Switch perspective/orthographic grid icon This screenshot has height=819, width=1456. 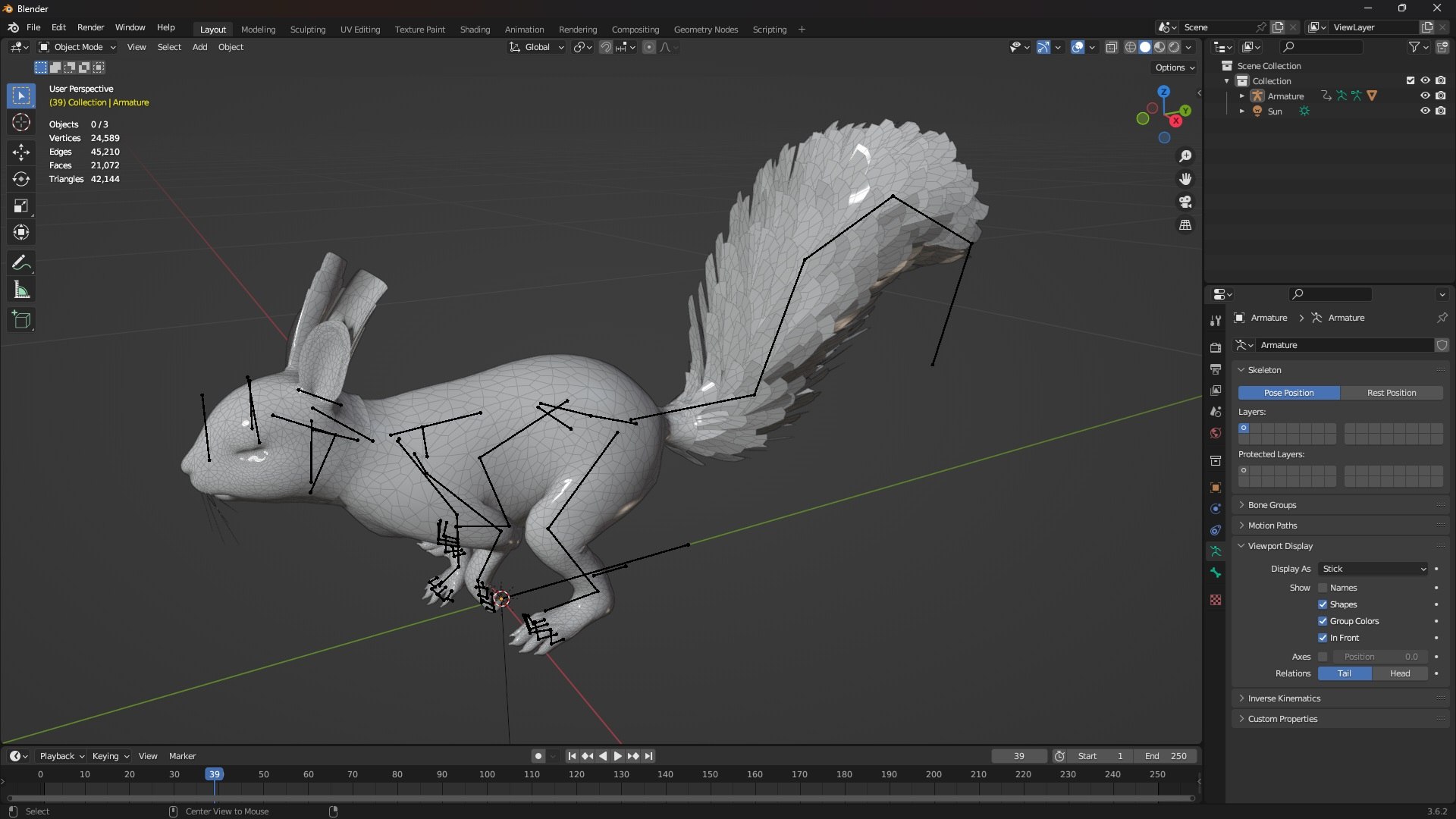1185,225
